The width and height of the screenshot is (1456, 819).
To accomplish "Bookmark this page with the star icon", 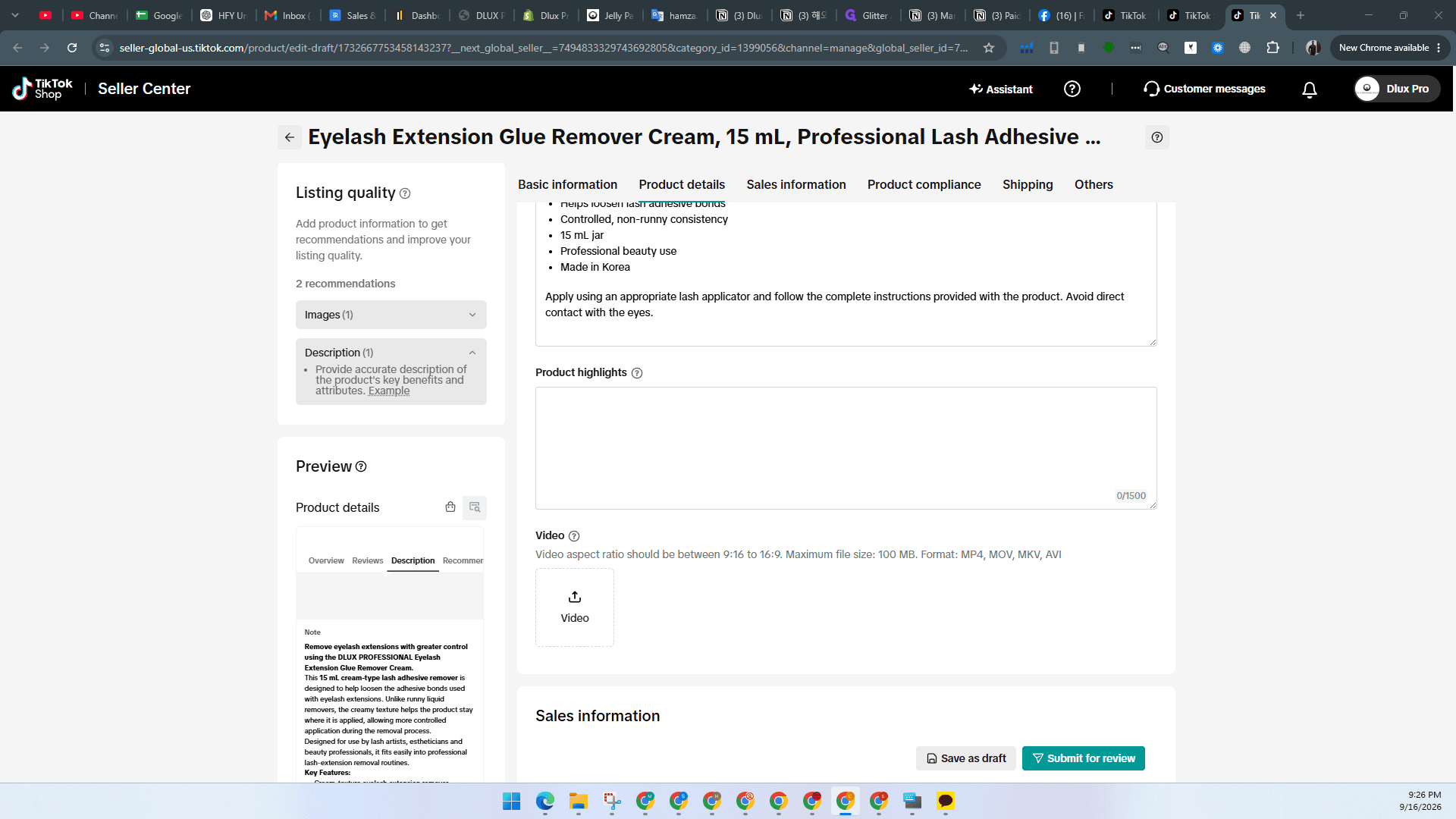I will [989, 48].
